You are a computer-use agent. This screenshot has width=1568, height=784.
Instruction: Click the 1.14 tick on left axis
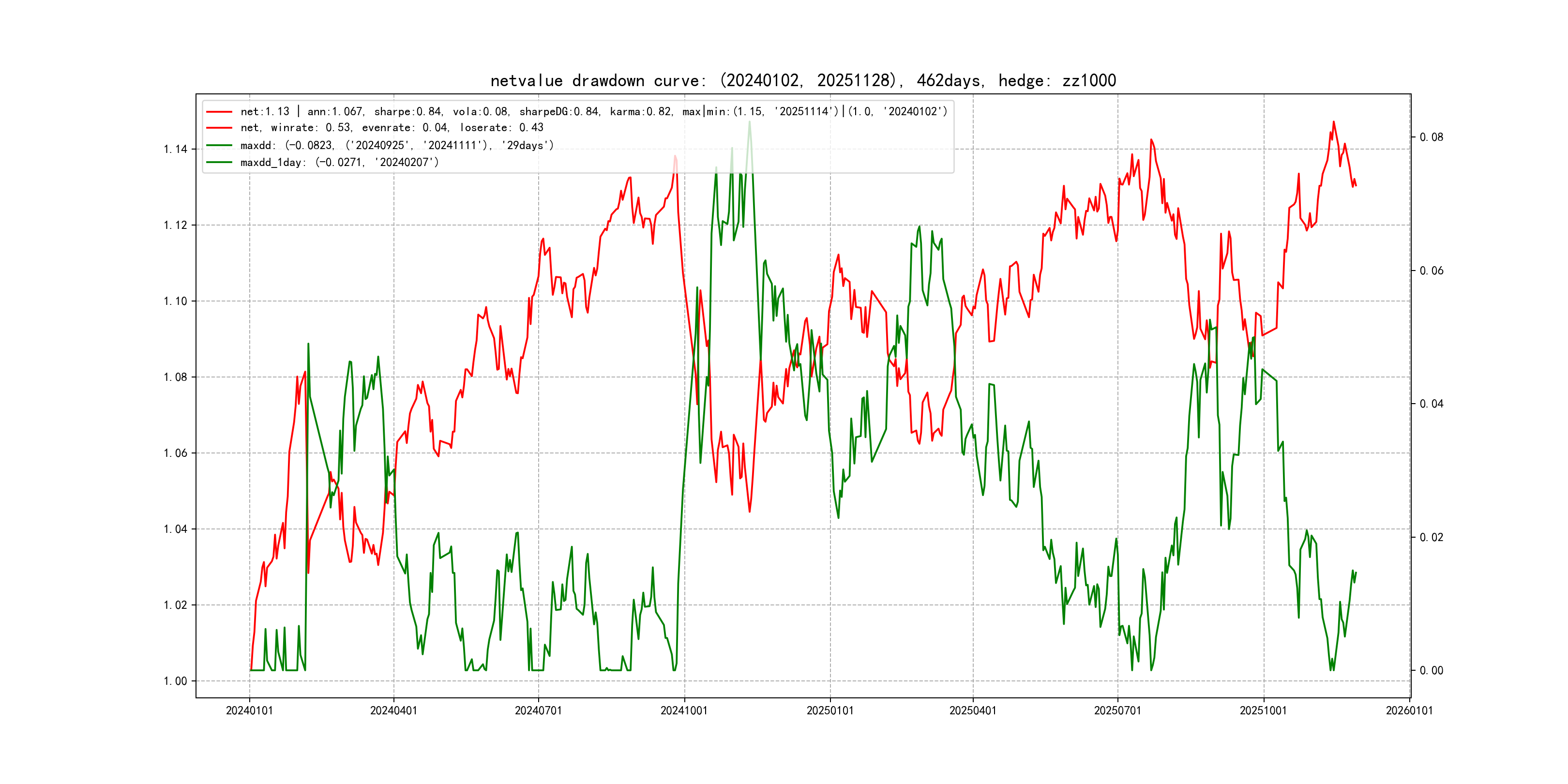[175, 149]
